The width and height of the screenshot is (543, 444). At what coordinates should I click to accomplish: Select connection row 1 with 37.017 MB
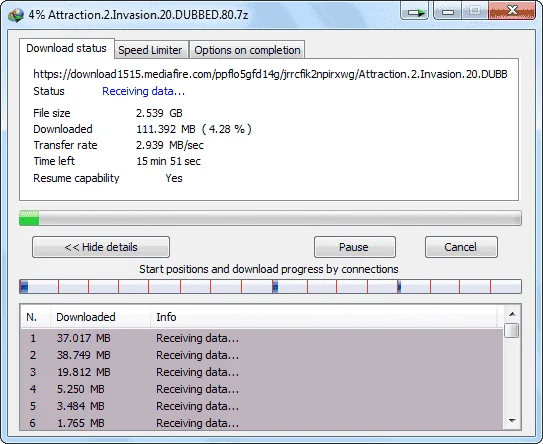click(261, 338)
